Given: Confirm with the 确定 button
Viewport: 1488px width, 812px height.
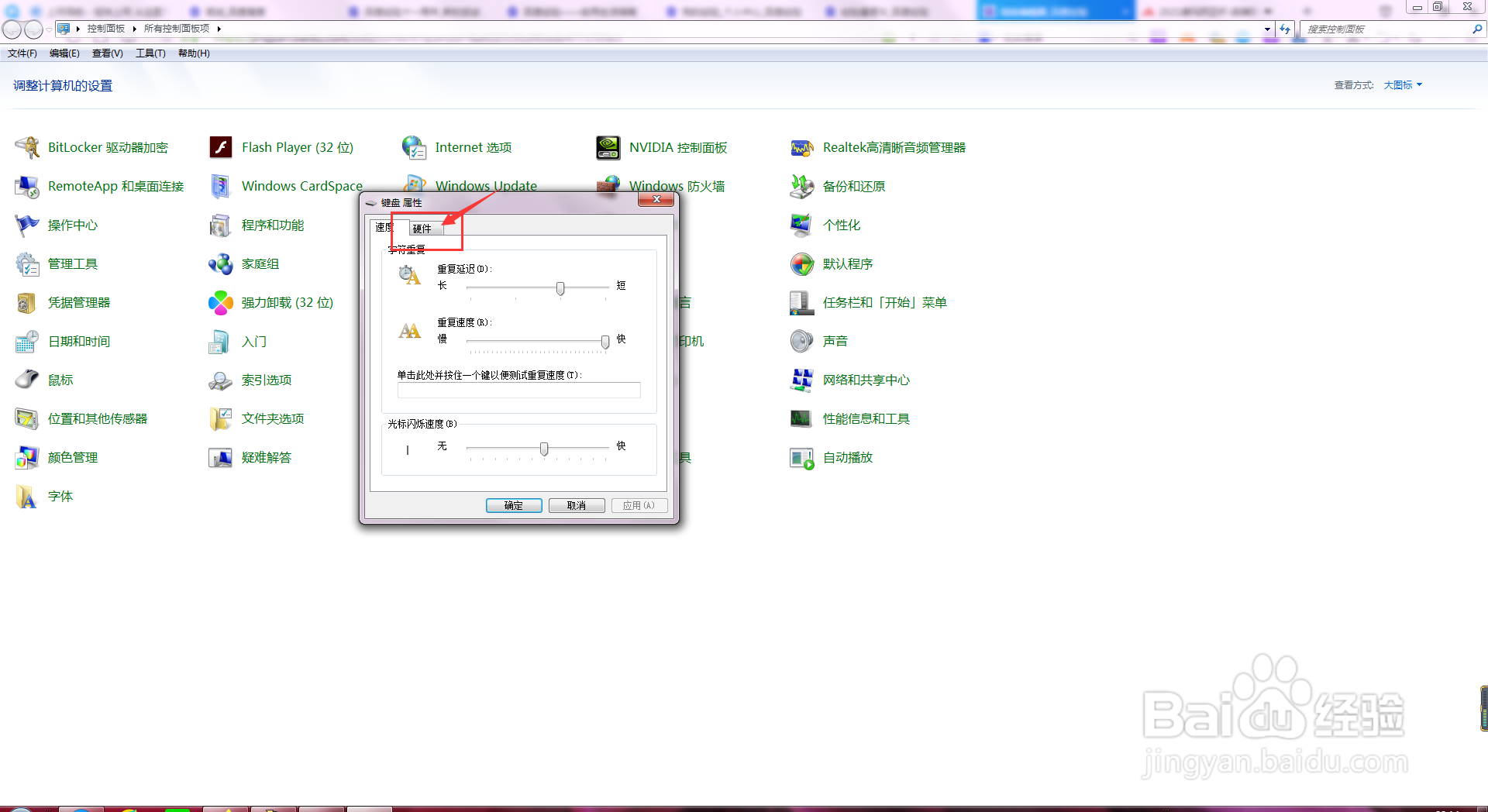Looking at the screenshot, I should click(x=514, y=505).
